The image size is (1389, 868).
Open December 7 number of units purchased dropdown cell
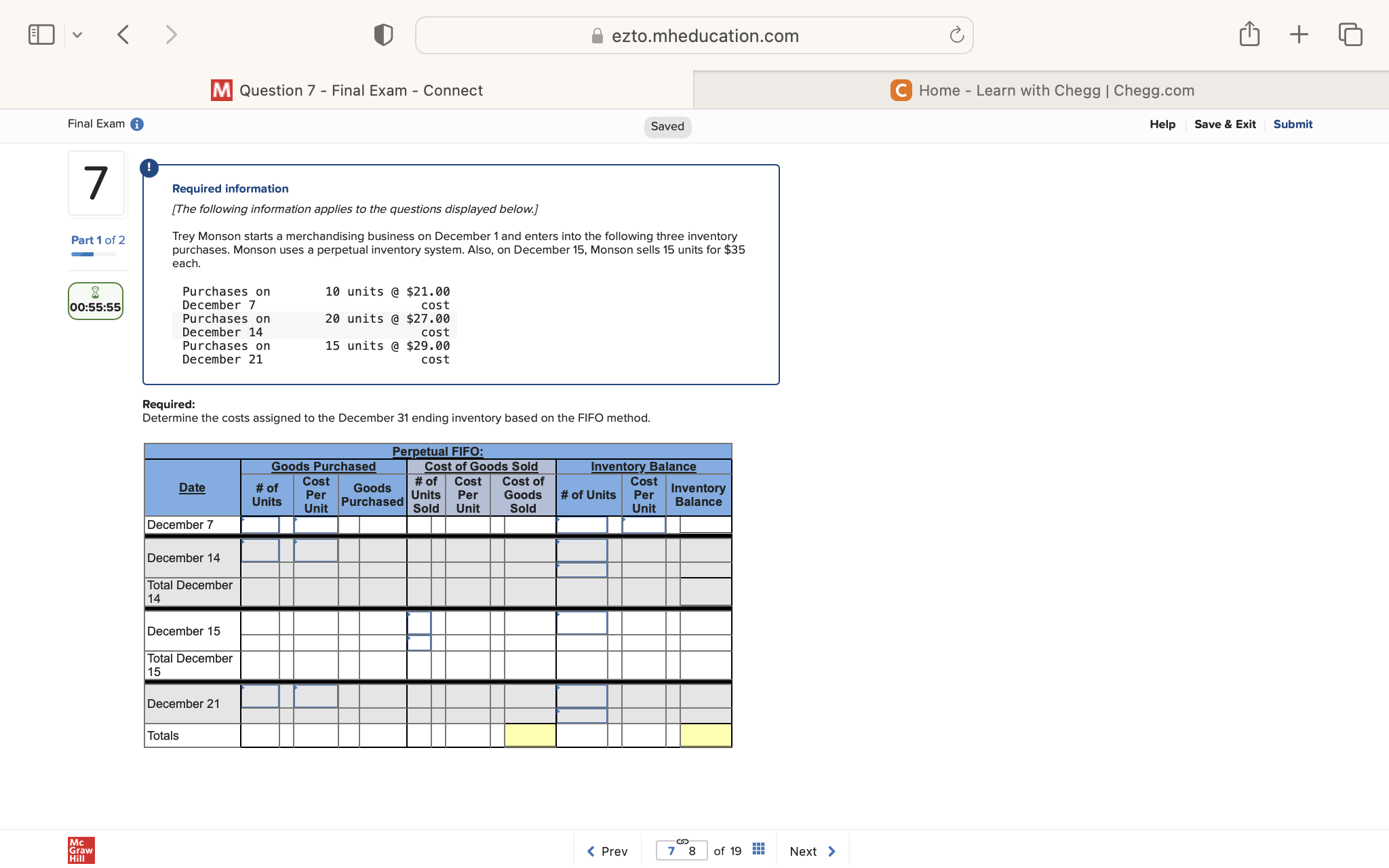(260, 525)
